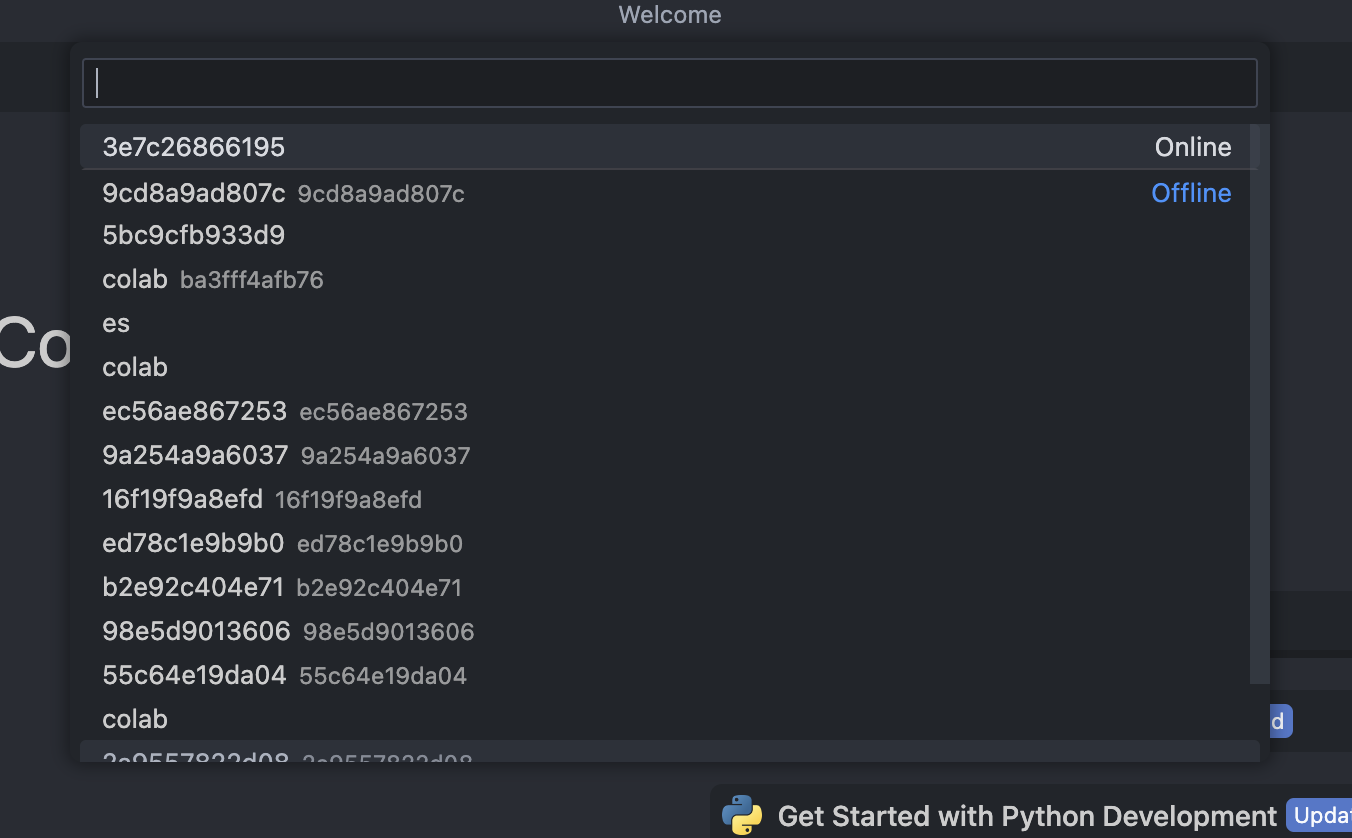Pick the 5bc9cfb933d9 list item

194,235
